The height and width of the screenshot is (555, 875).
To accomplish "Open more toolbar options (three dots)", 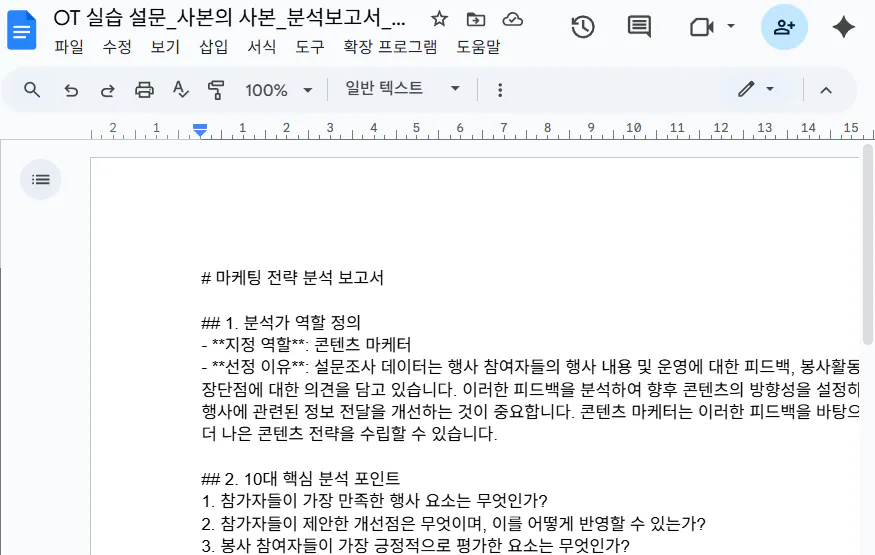I will pyautogui.click(x=500, y=90).
